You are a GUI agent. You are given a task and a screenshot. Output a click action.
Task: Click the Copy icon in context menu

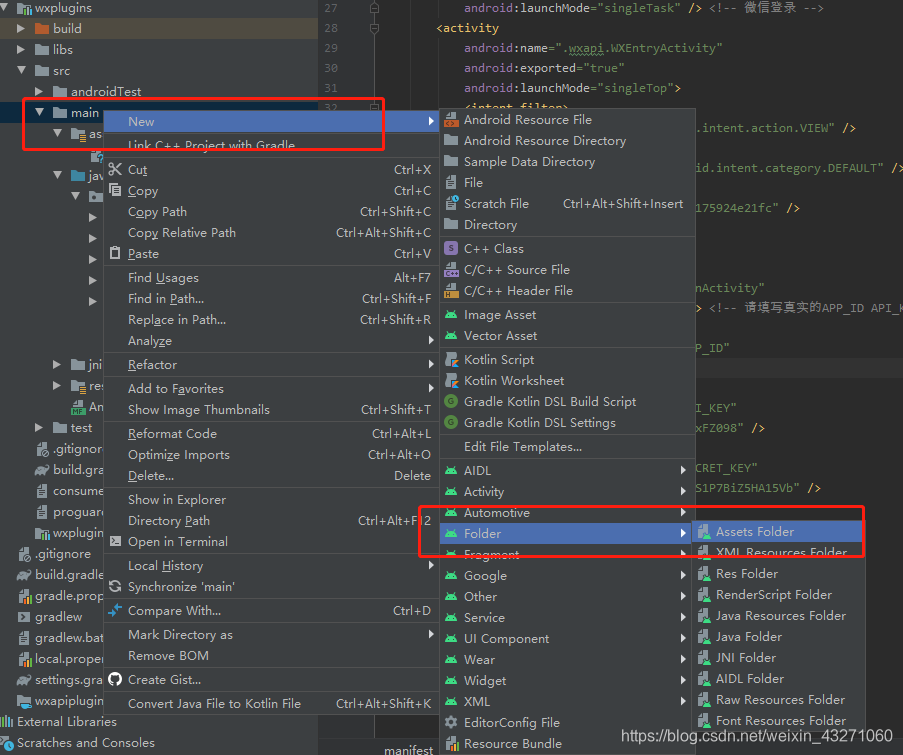pos(115,190)
